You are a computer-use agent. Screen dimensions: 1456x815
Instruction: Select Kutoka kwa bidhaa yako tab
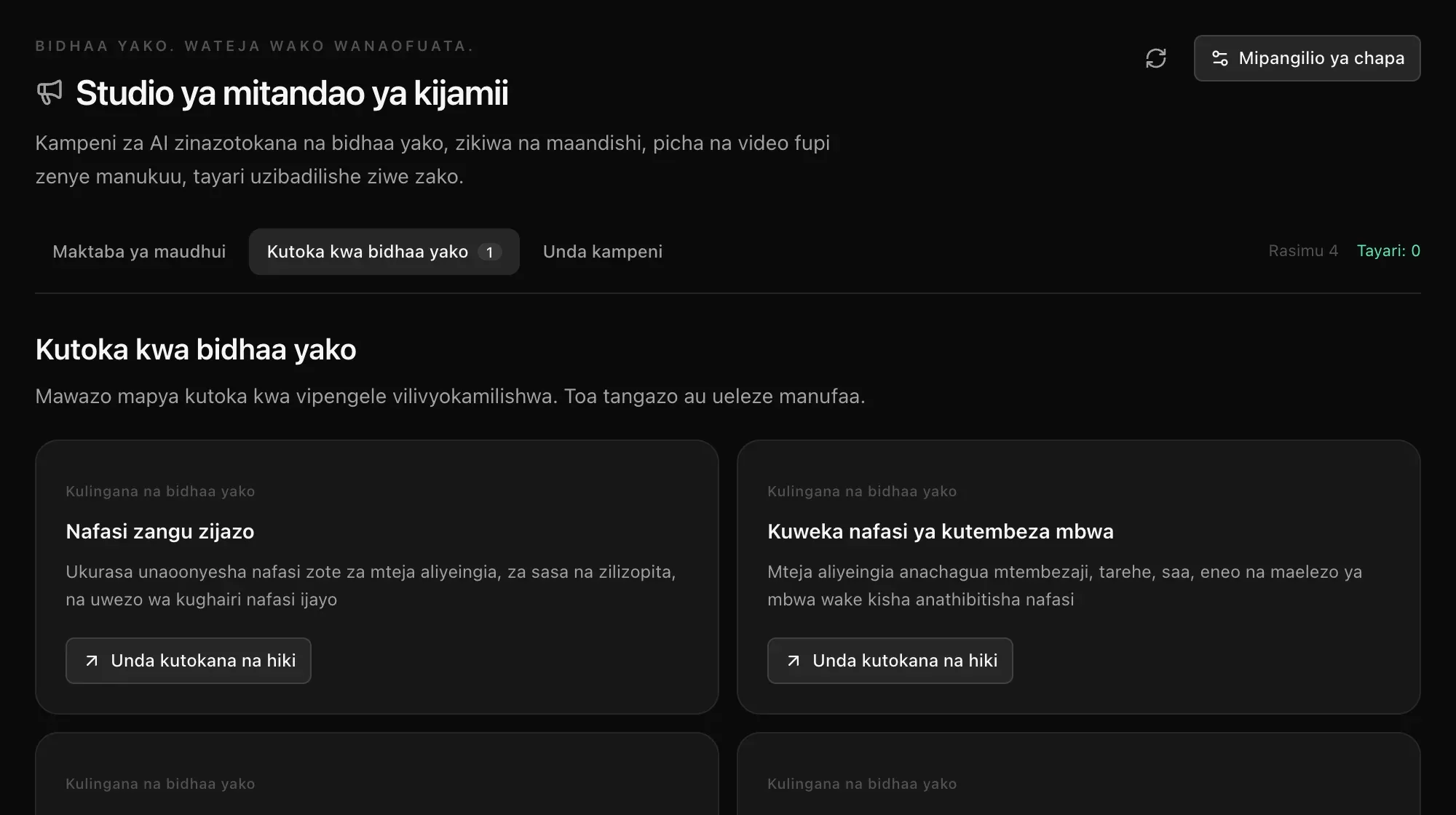coord(384,252)
